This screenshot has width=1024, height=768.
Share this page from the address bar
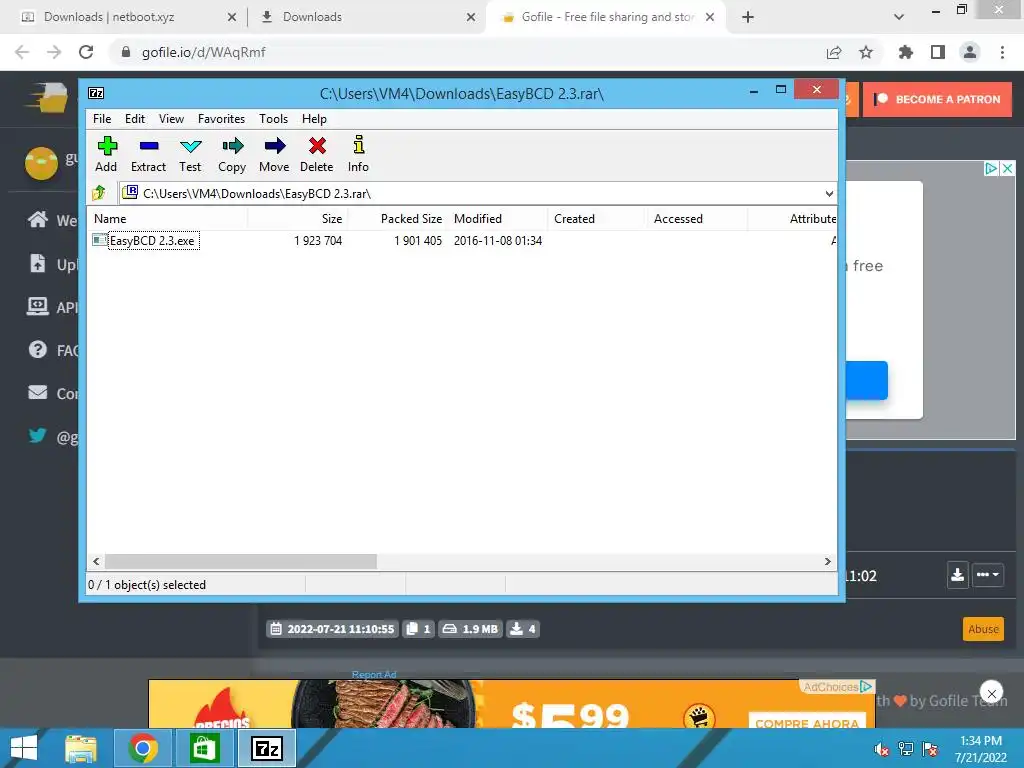click(834, 52)
